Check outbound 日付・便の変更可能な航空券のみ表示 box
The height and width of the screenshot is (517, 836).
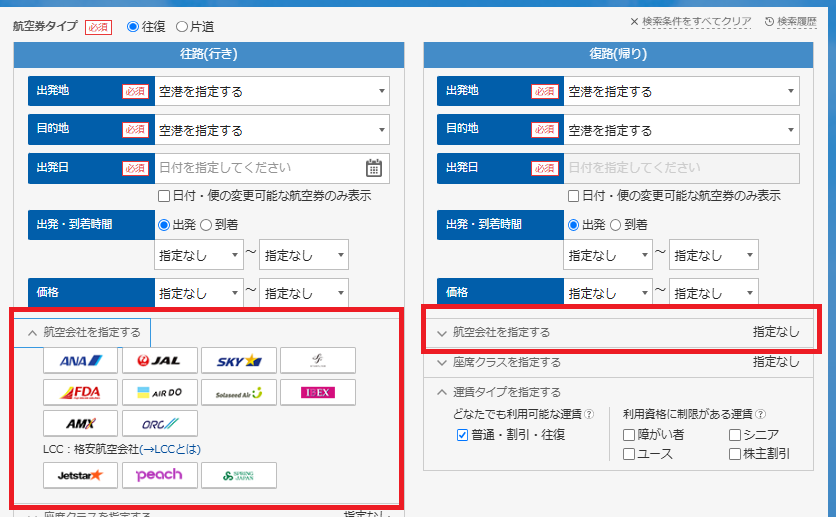pyautogui.click(x=165, y=196)
